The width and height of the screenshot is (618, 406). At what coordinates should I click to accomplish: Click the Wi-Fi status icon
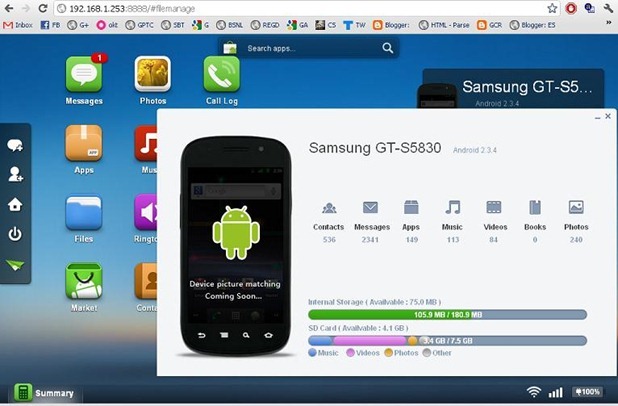coord(534,391)
